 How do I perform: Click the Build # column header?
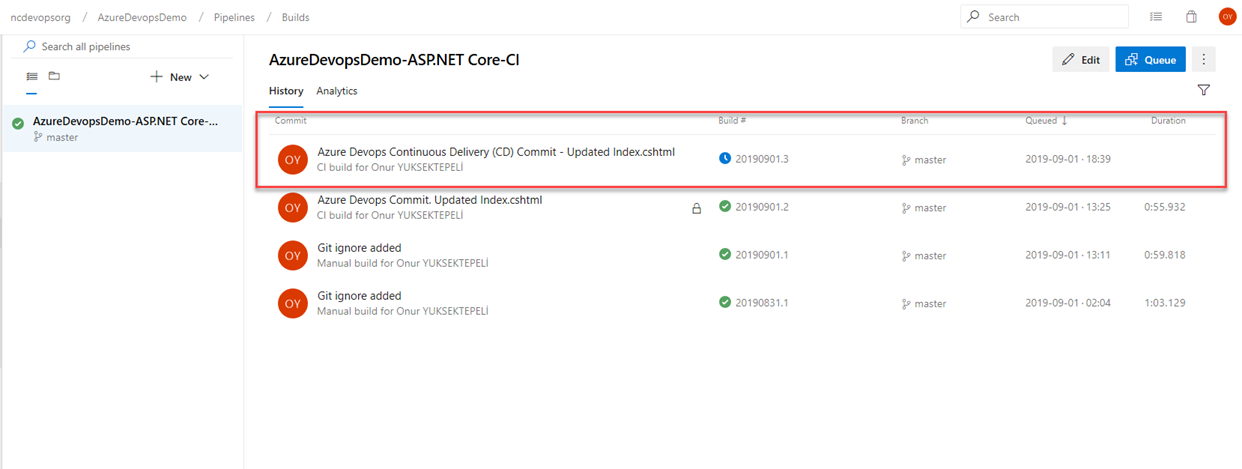(733, 120)
